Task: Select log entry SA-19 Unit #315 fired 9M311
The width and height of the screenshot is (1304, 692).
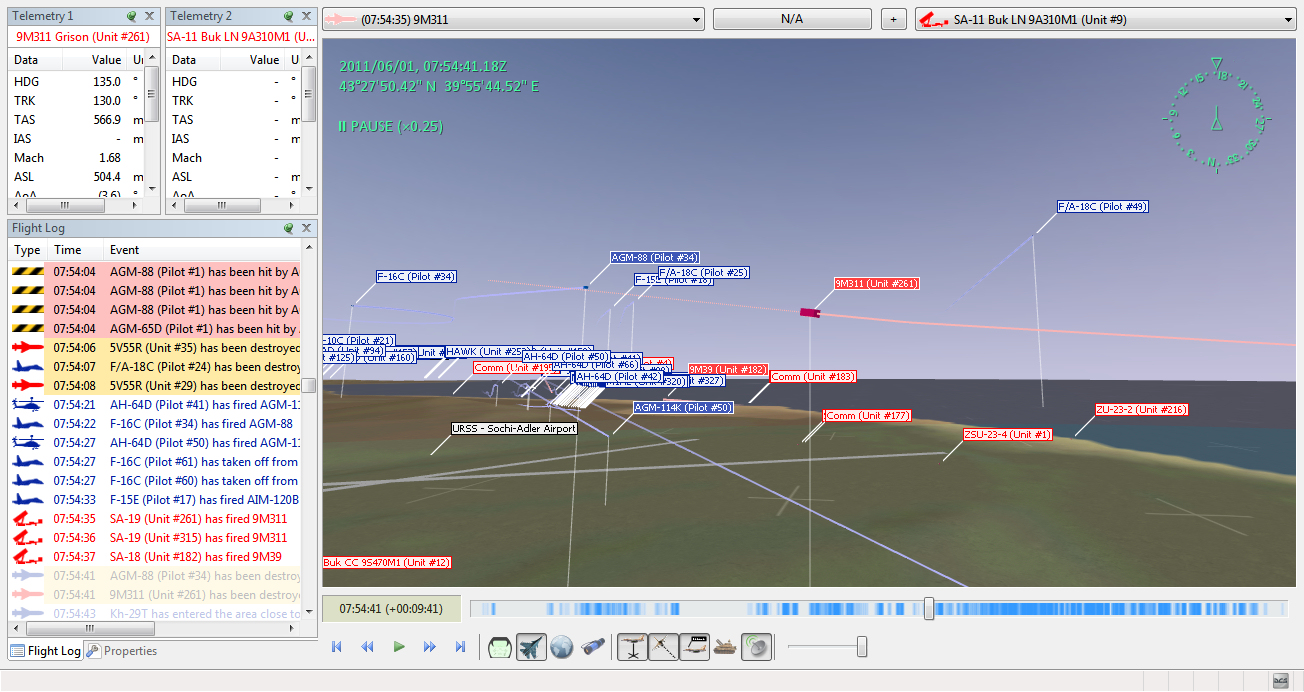Action: click(x=155, y=538)
